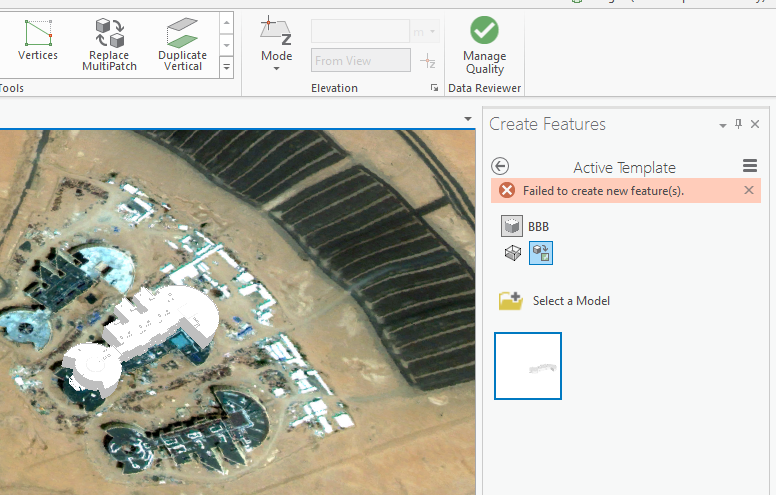This screenshot has height=495, width=776.
Task: Choose the Duplicate Vertical tool
Action: tap(183, 45)
